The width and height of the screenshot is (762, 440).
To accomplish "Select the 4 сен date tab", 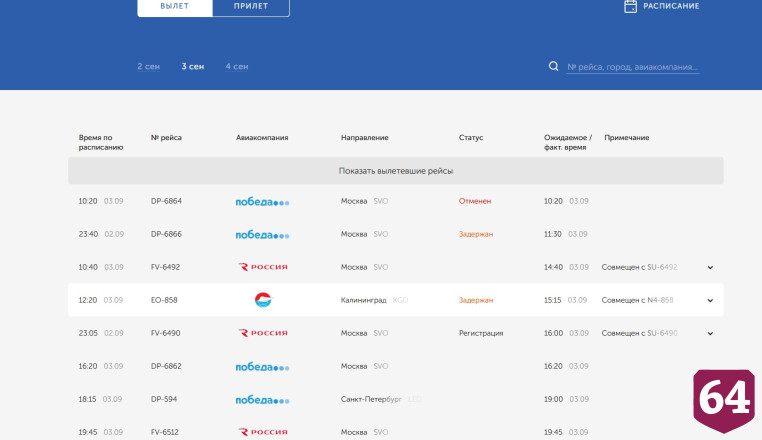I will (x=237, y=67).
